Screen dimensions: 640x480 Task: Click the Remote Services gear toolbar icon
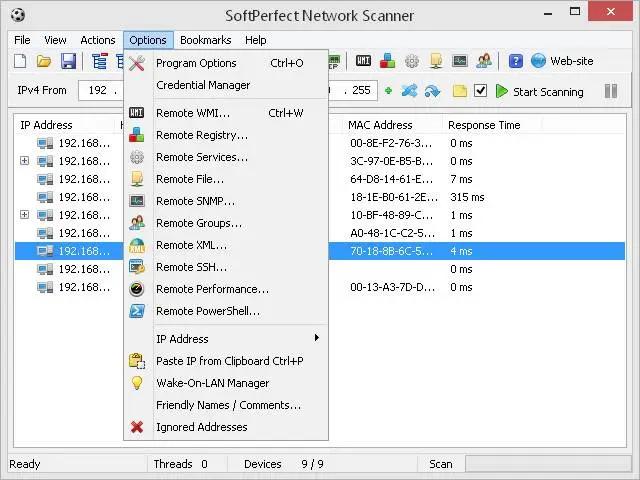(x=412, y=61)
